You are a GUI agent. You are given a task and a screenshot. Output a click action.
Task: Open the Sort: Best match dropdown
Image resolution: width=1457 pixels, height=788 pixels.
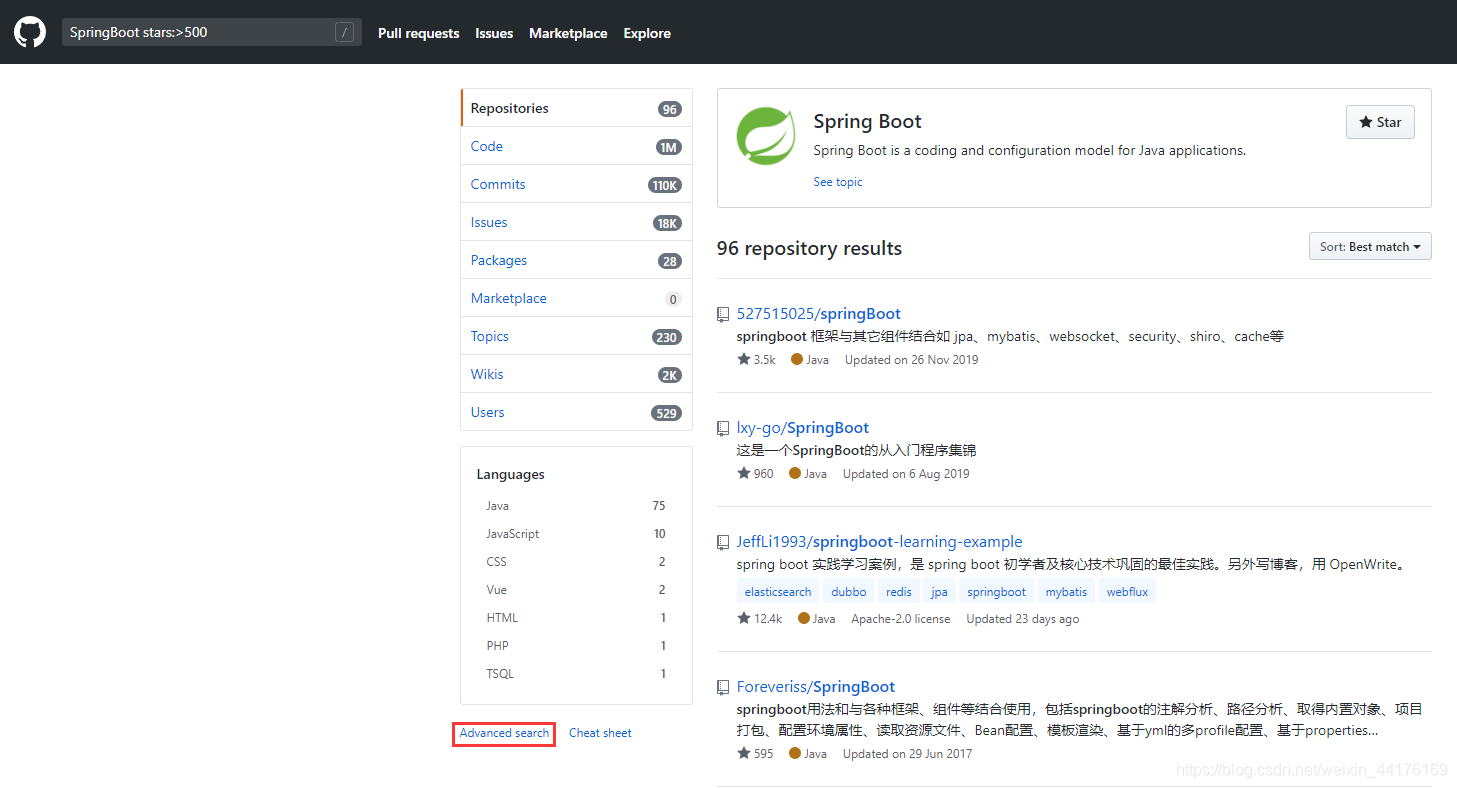(x=1370, y=246)
